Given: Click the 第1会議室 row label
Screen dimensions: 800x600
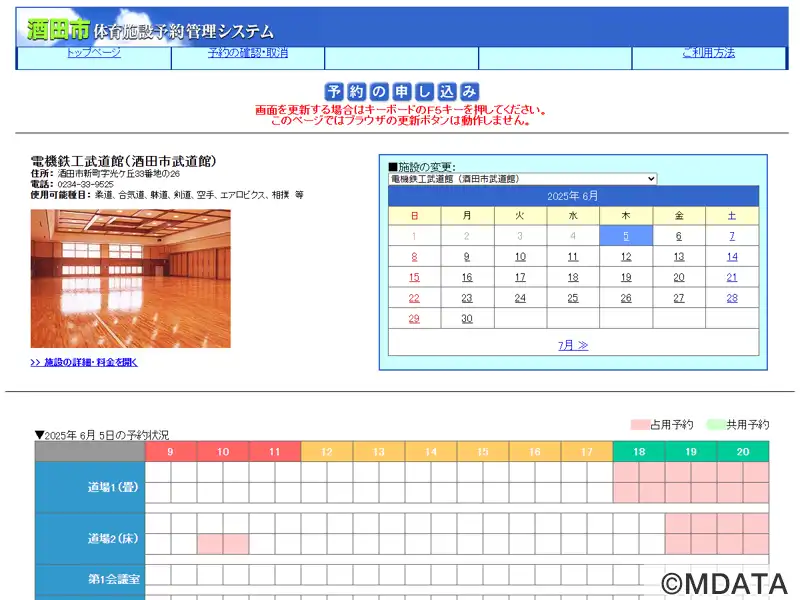Looking at the screenshot, I should tap(90, 579).
